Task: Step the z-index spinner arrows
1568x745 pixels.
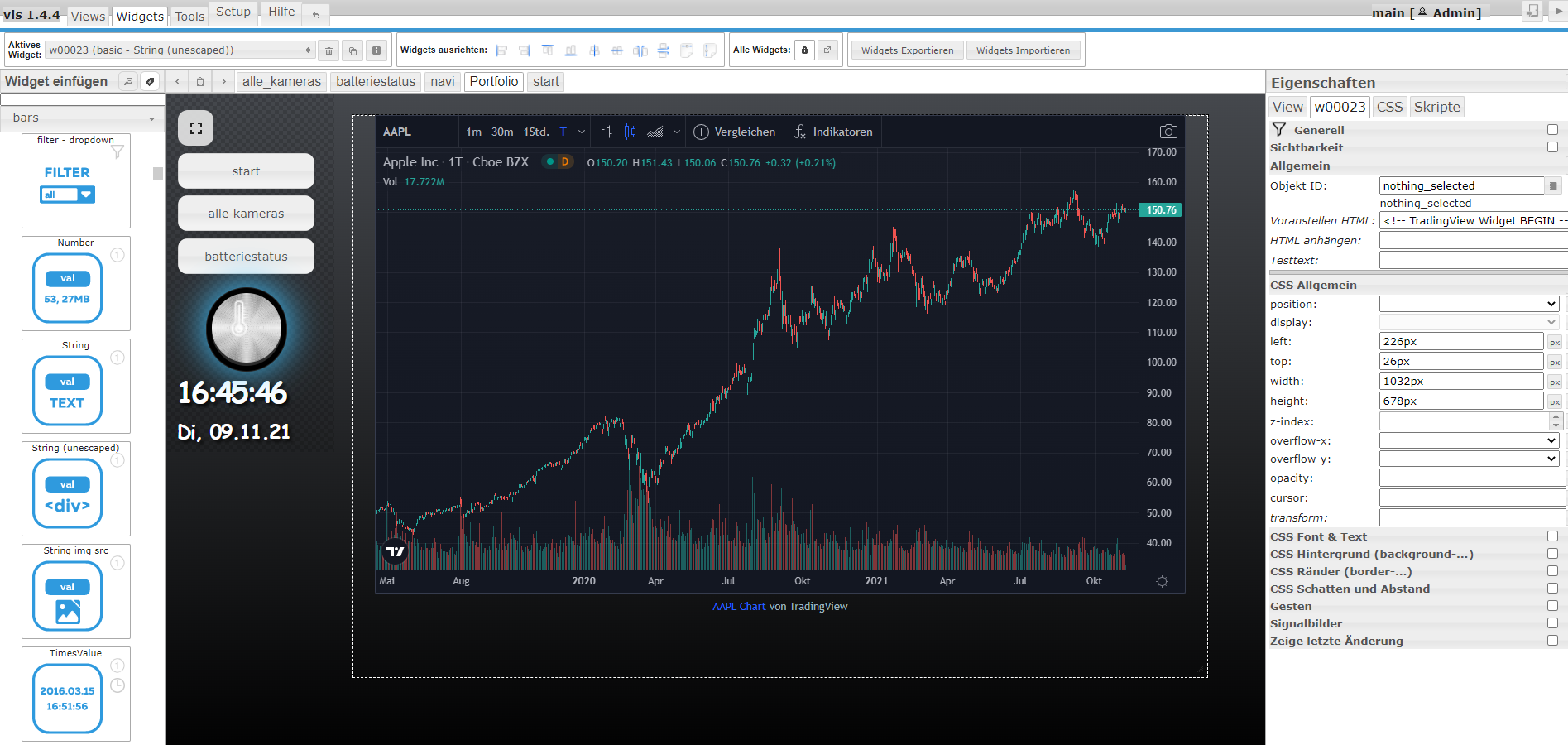Action: [1556, 421]
